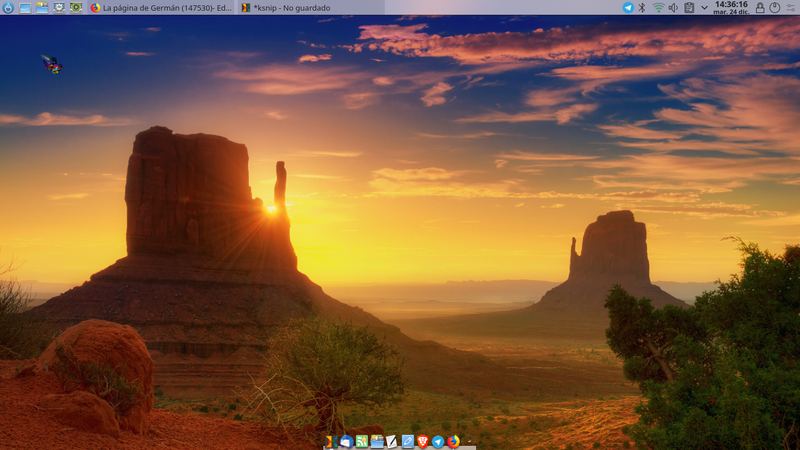The height and width of the screenshot is (450, 800).
Task: Open Telegram tray icon in top panel
Action: coord(628,7)
